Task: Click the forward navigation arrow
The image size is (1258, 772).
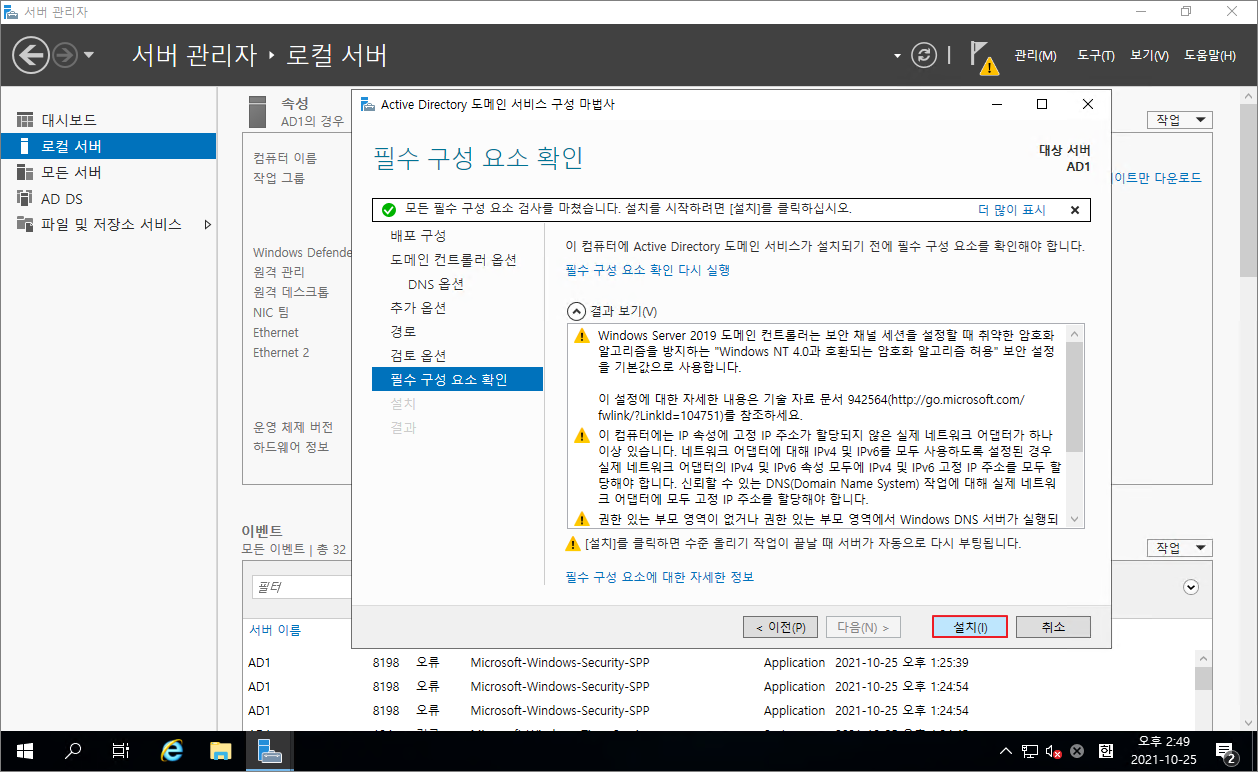Action: (64, 55)
